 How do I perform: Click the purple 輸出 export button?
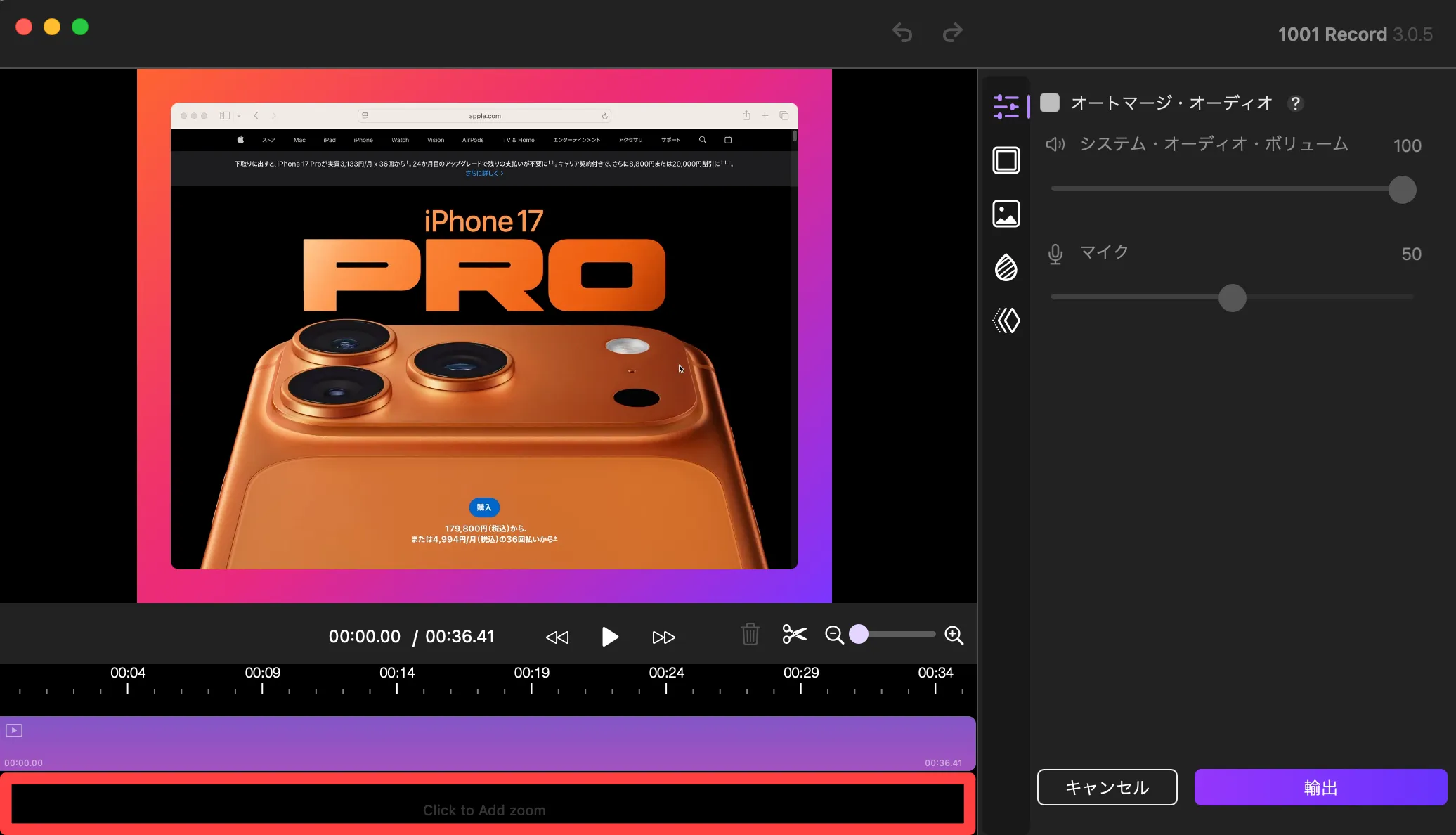pos(1320,787)
